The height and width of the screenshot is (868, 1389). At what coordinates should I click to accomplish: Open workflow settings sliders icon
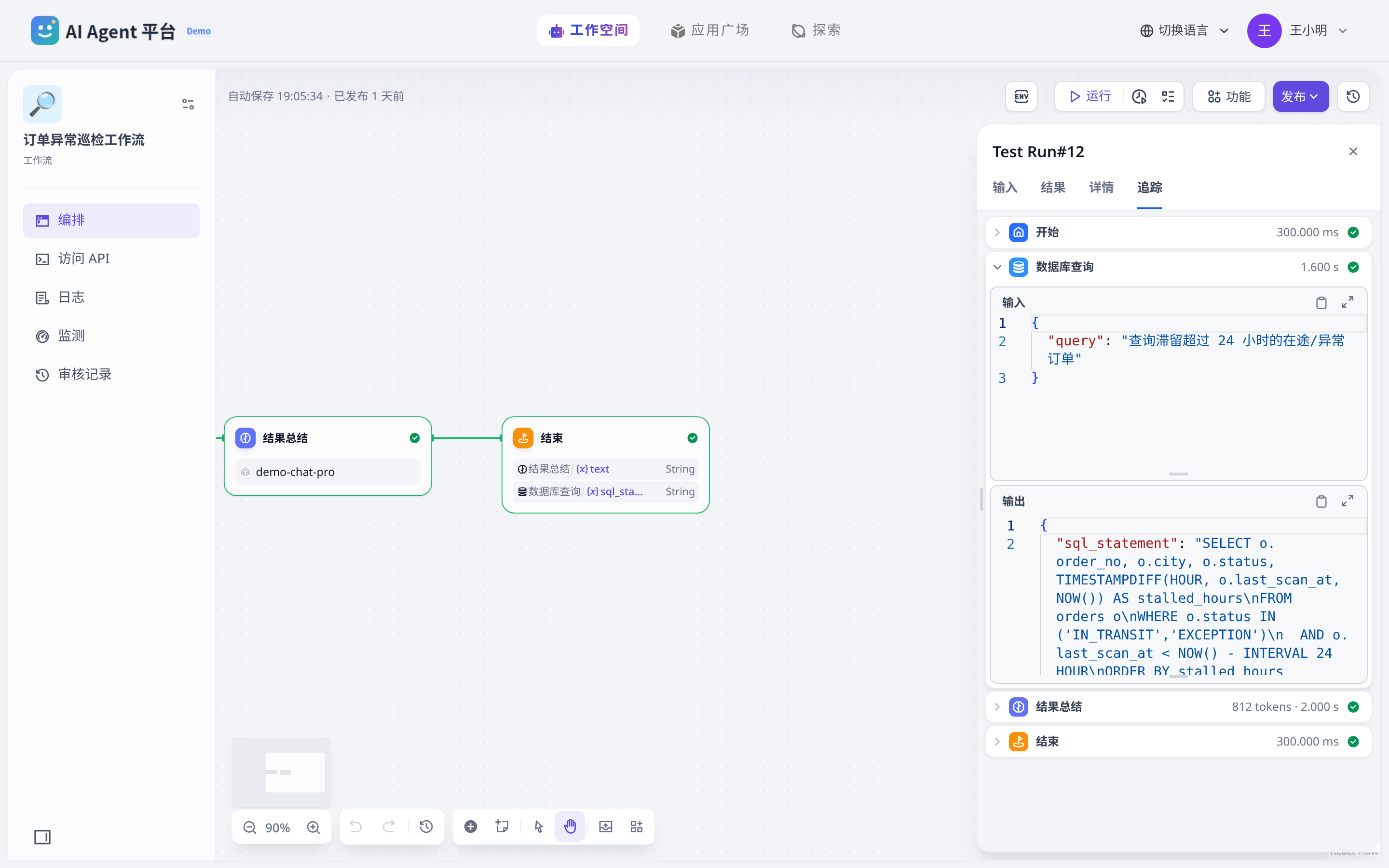pos(188,104)
